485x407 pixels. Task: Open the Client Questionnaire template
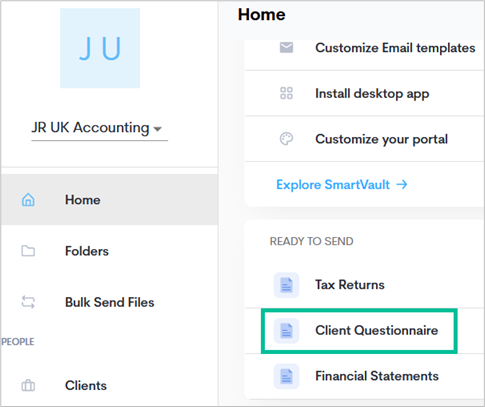[359, 331]
